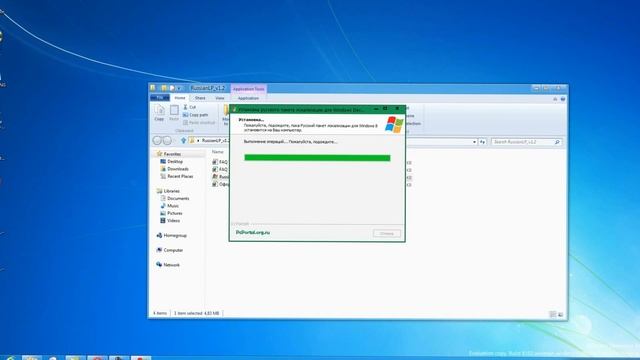Viewport: 640px width, 360px height.
Task: Collapse the ribbon with the small arrow
Action: click(x=555, y=99)
